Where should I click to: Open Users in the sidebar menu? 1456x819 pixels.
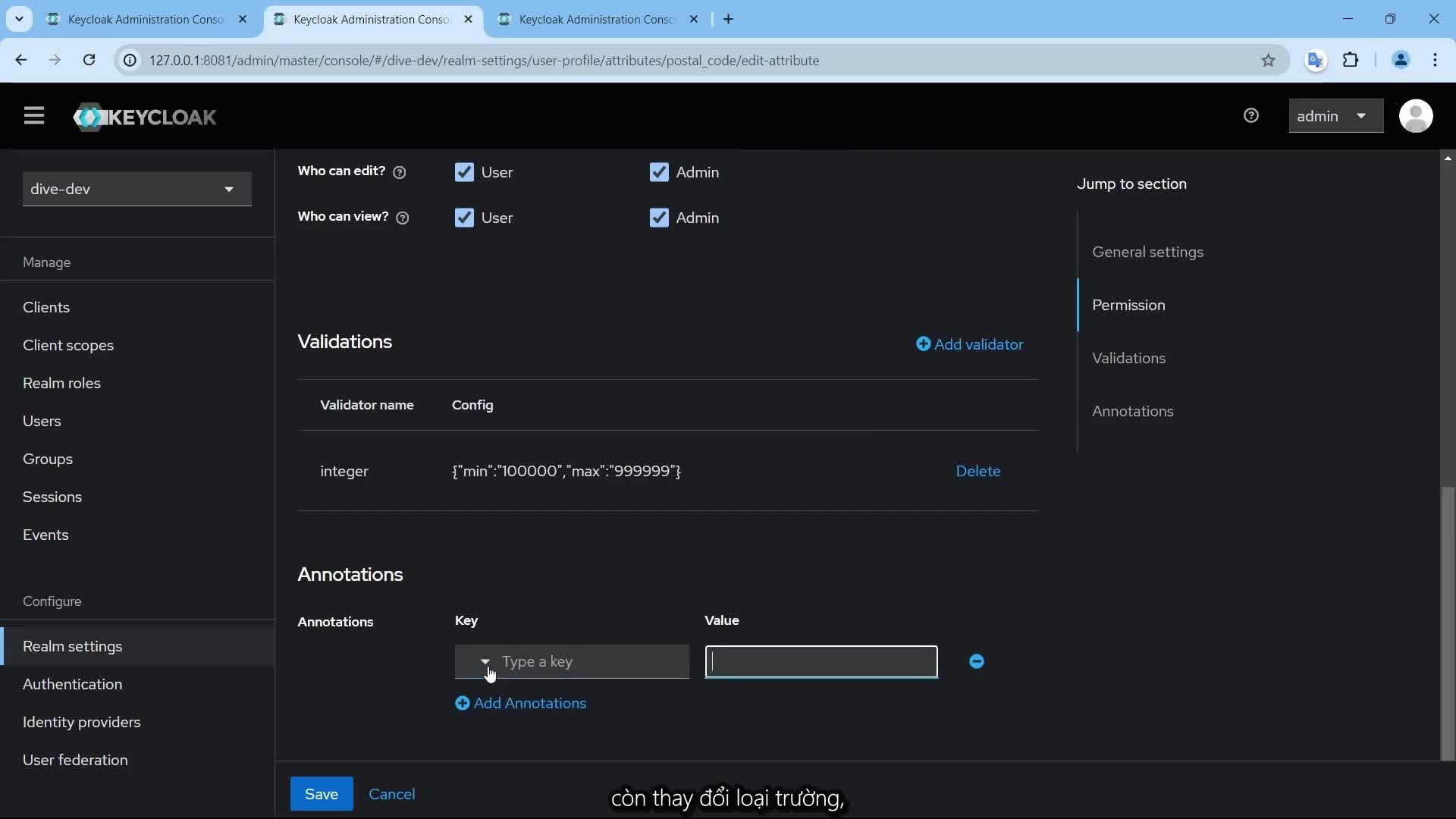(42, 421)
